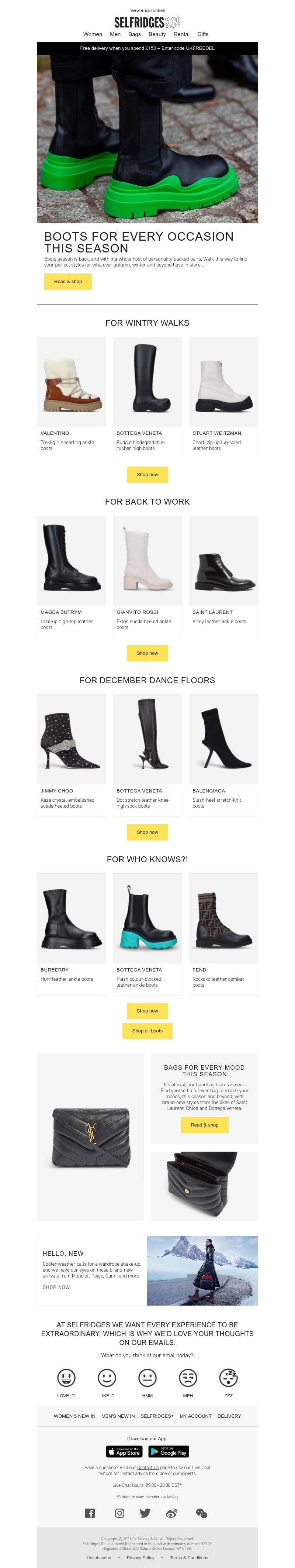Click the WeChat icon
295x1568 pixels.
201,1513
